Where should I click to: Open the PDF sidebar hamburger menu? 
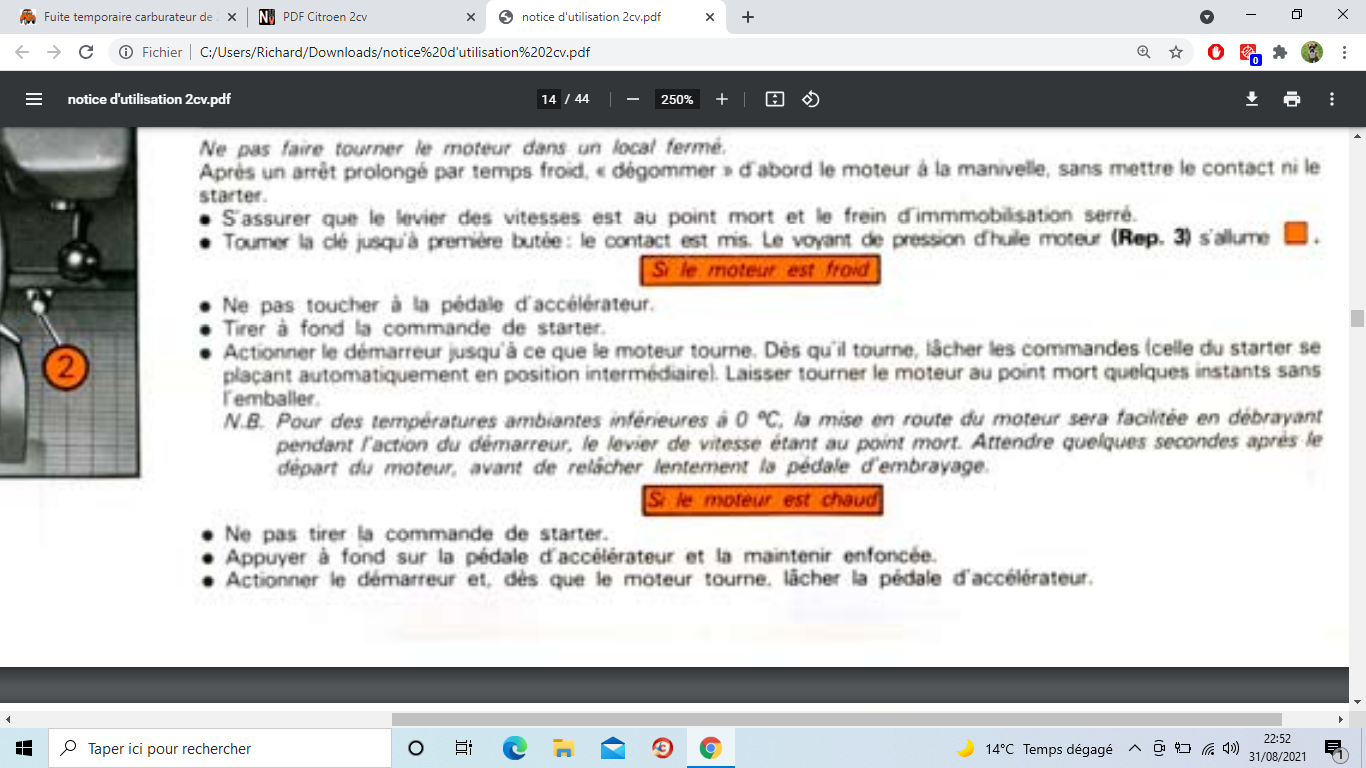[x=34, y=99]
